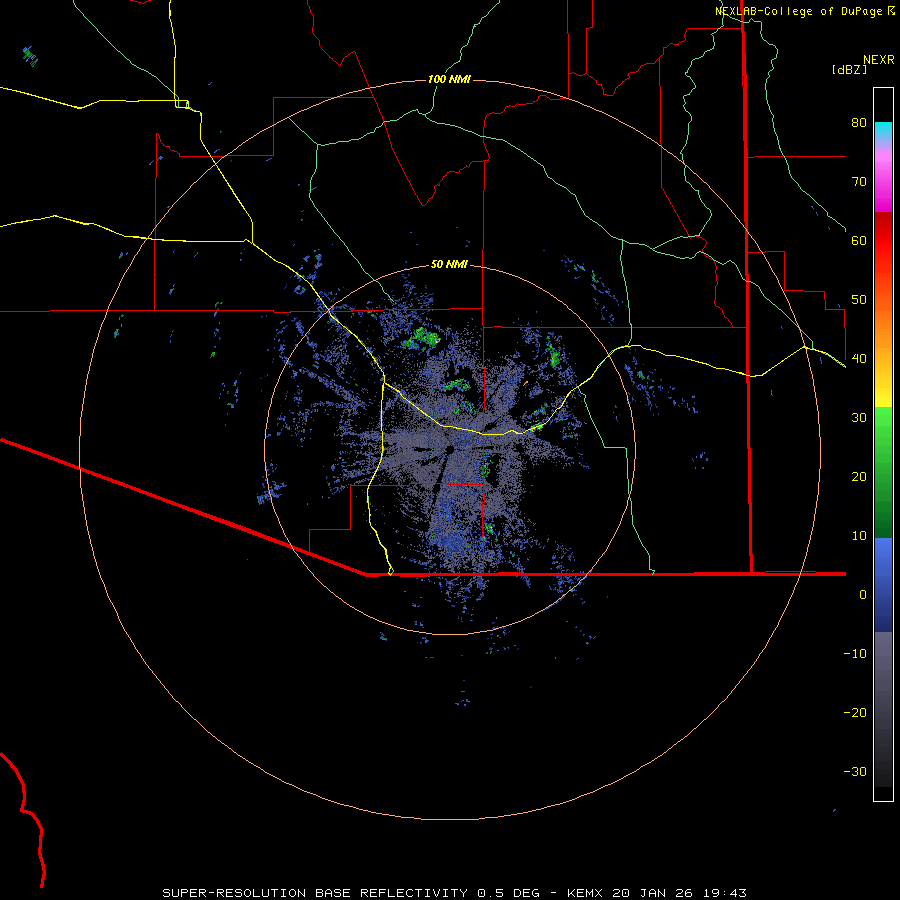Click the -10 value on dBZ scale
The image size is (900, 900).
pos(855,654)
